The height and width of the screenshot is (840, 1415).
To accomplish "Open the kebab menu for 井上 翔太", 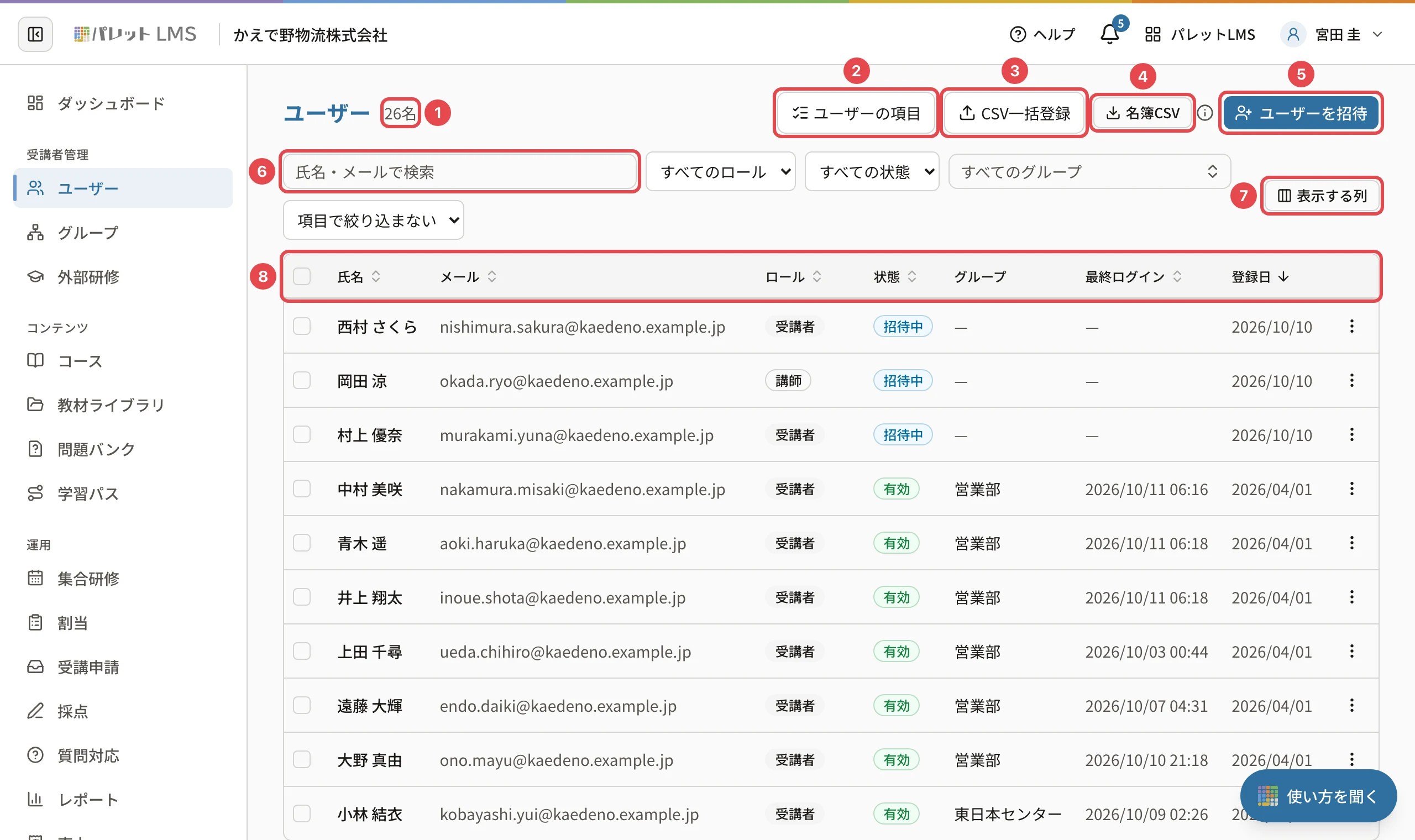I will (x=1351, y=597).
